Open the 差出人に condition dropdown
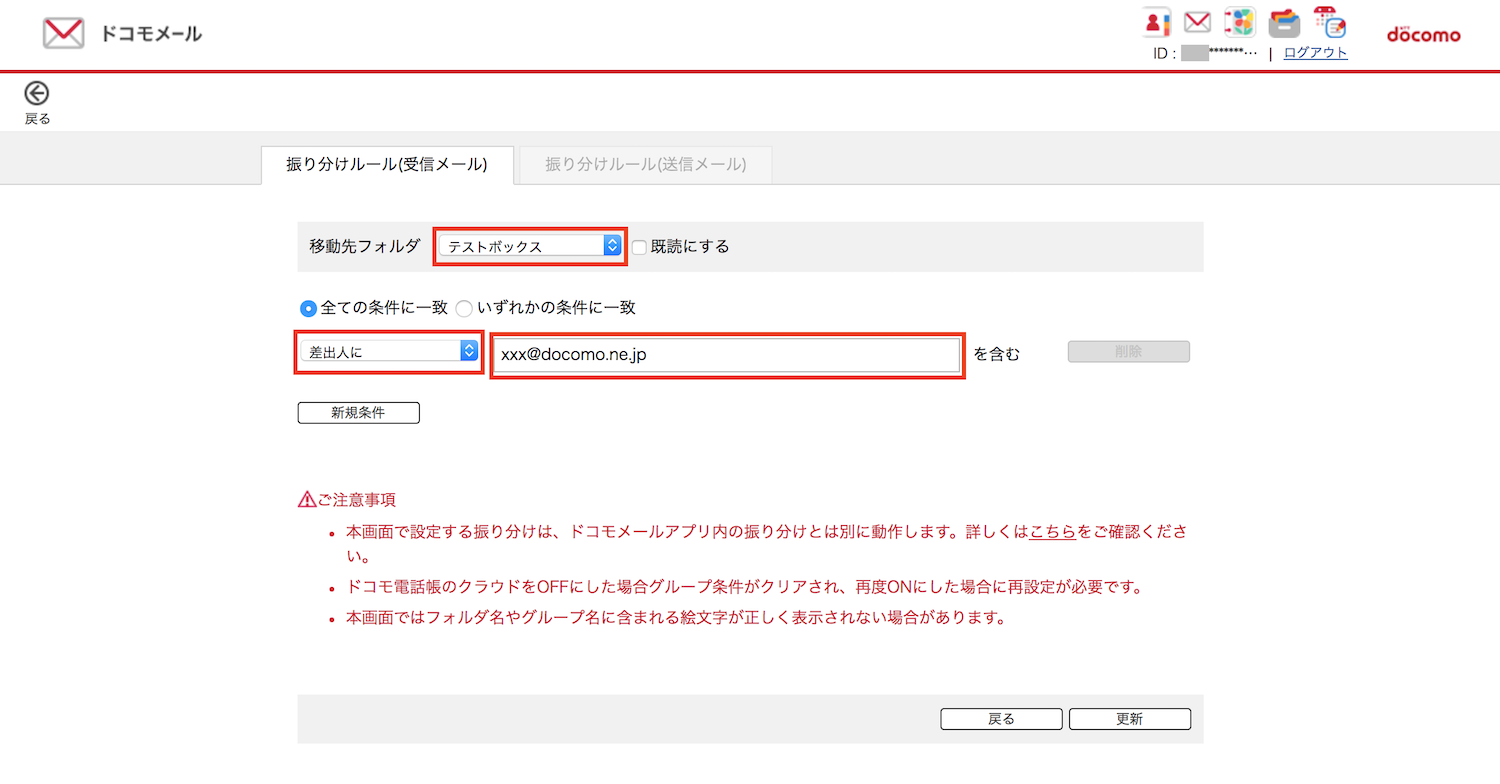The width and height of the screenshot is (1500, 784). pyautogui.click(x=389, y=351)
